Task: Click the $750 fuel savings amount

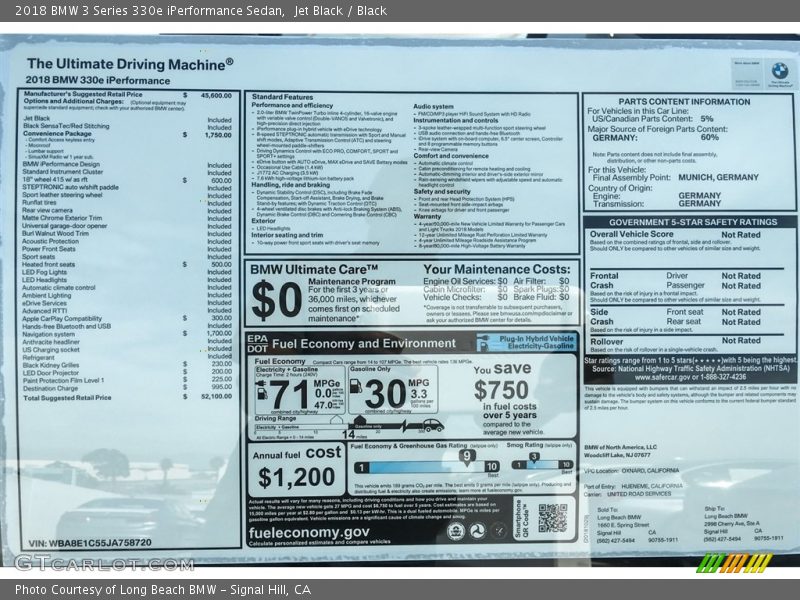Action: tap(501, 391)
